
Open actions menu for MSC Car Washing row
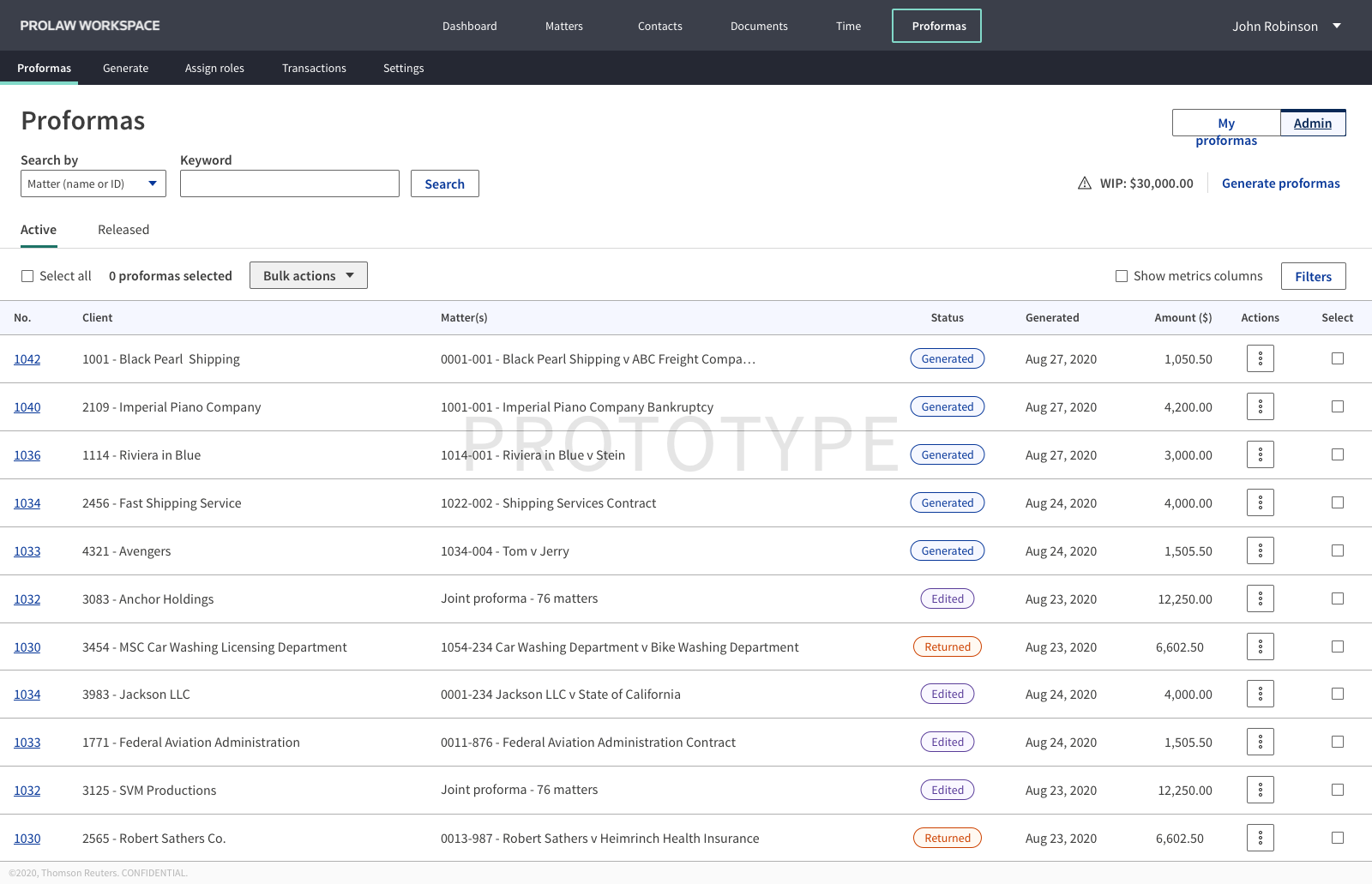click(1260, 646)
